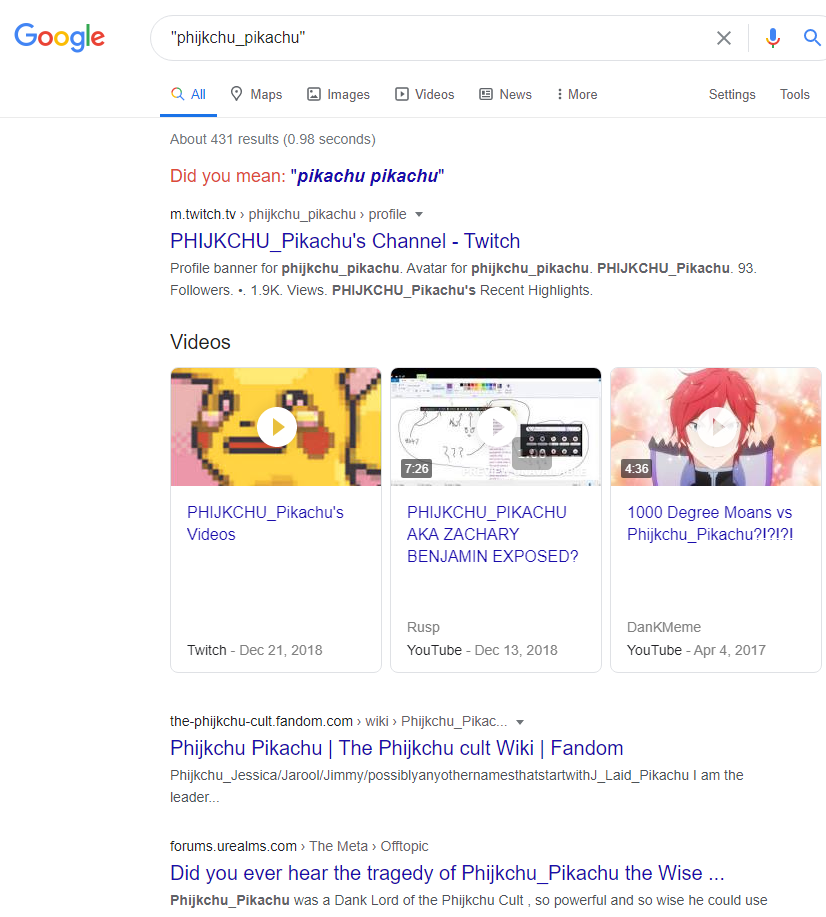826x917 pixels.
Task: Click the "Rusp" uploader name
Action: pos(424,628)
